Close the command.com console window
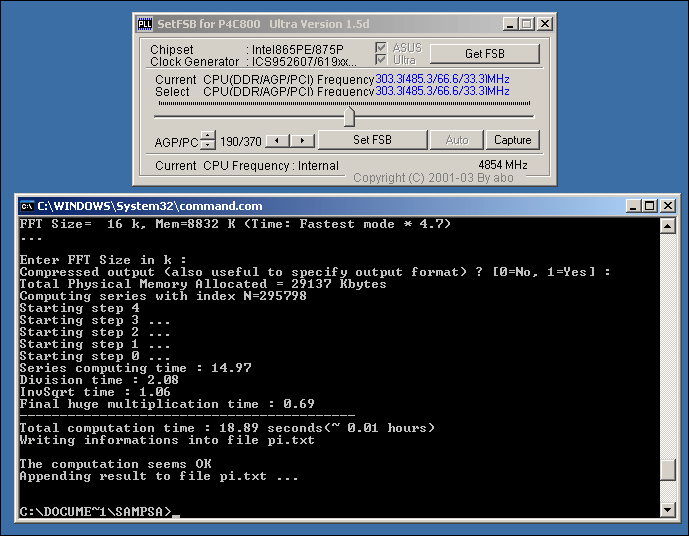 click(667, 206)
